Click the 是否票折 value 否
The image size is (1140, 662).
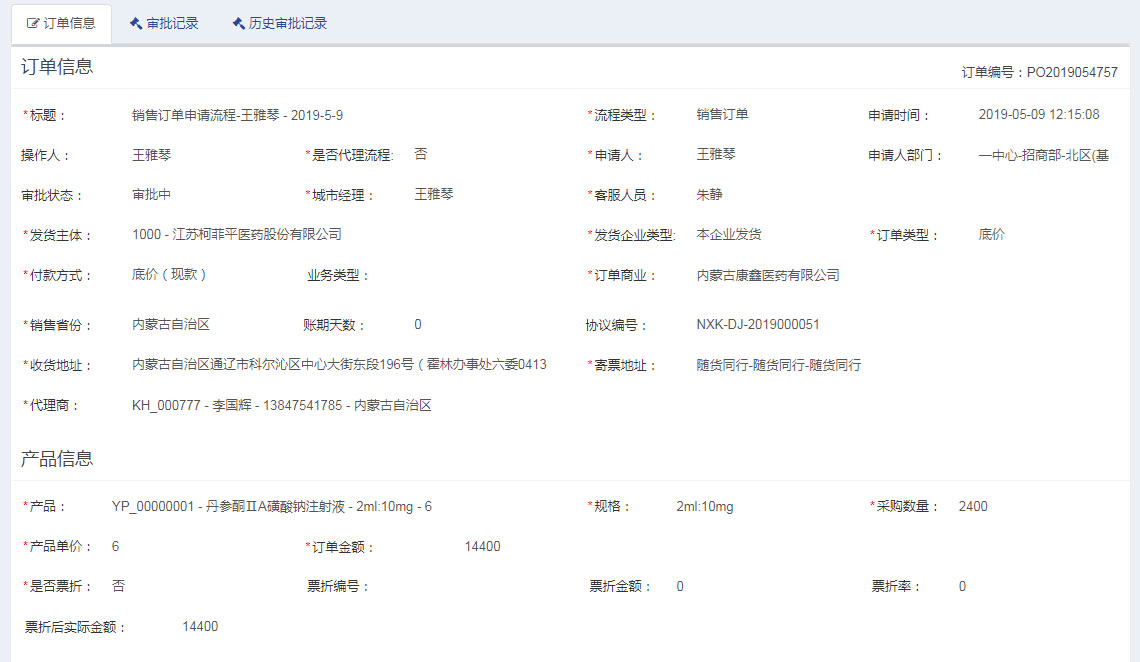click(x=118, y=586)
